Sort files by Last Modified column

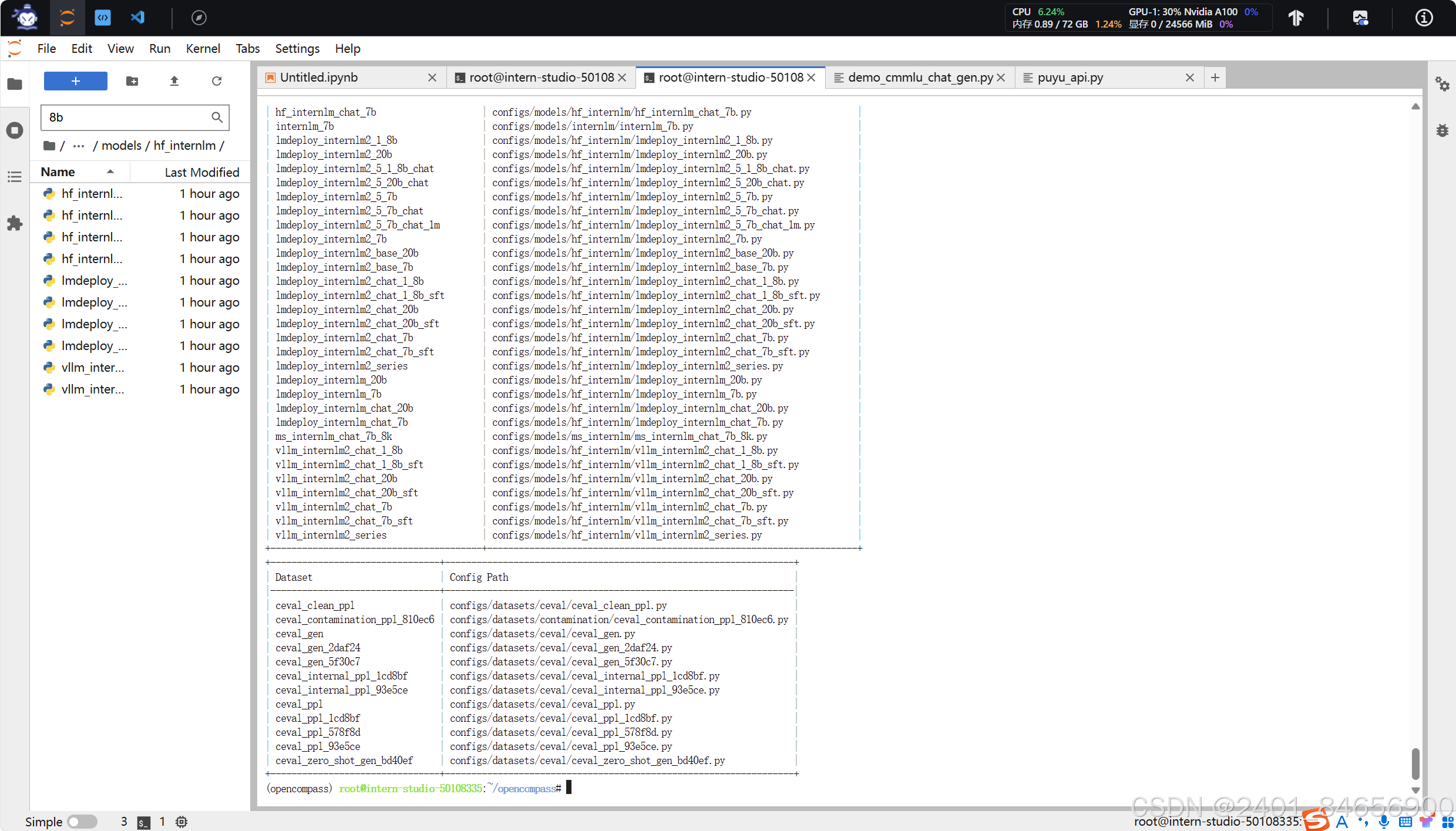(x=201, y=172)
